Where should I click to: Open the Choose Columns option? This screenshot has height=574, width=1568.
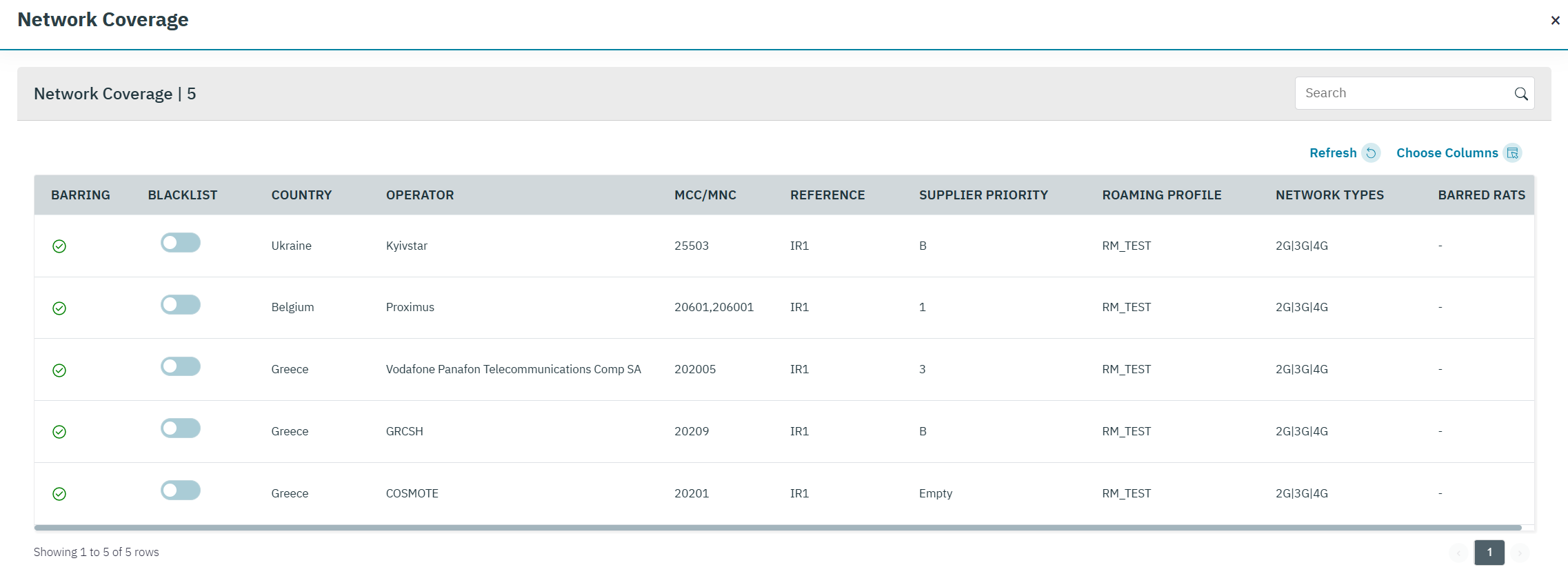(x=1447, y=153)
